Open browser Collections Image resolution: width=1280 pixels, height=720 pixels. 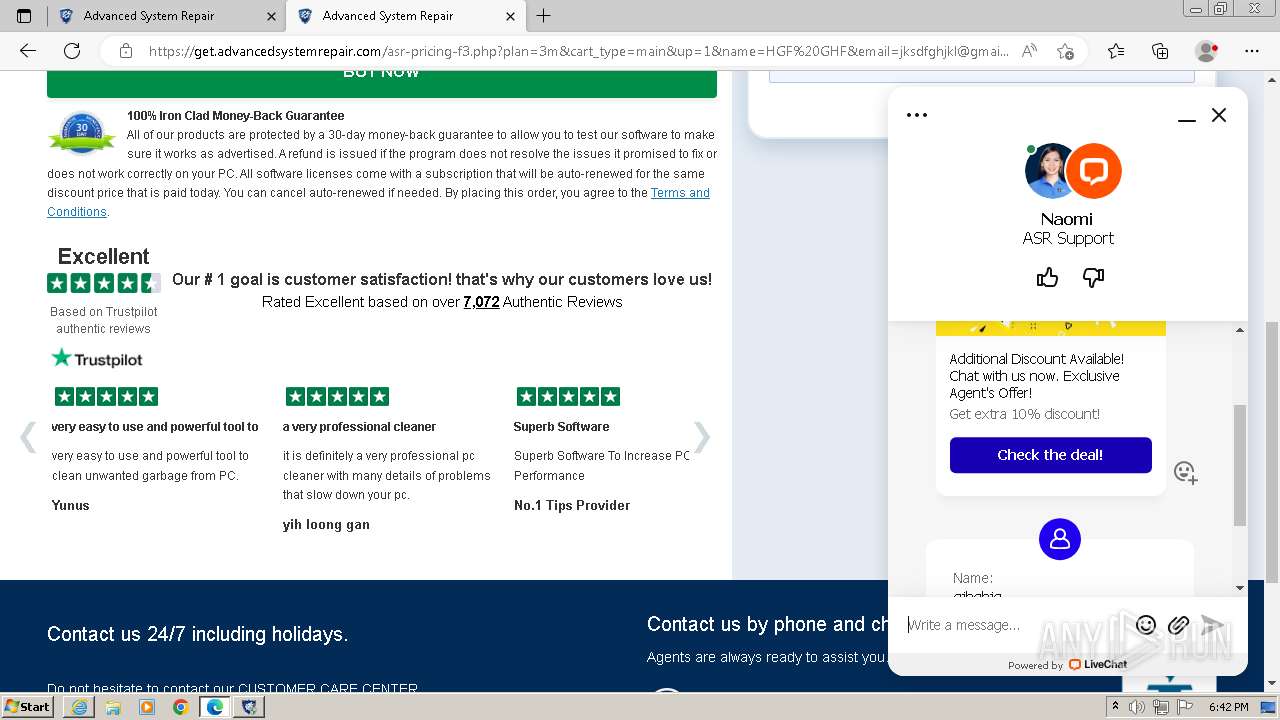point(1160,51)
